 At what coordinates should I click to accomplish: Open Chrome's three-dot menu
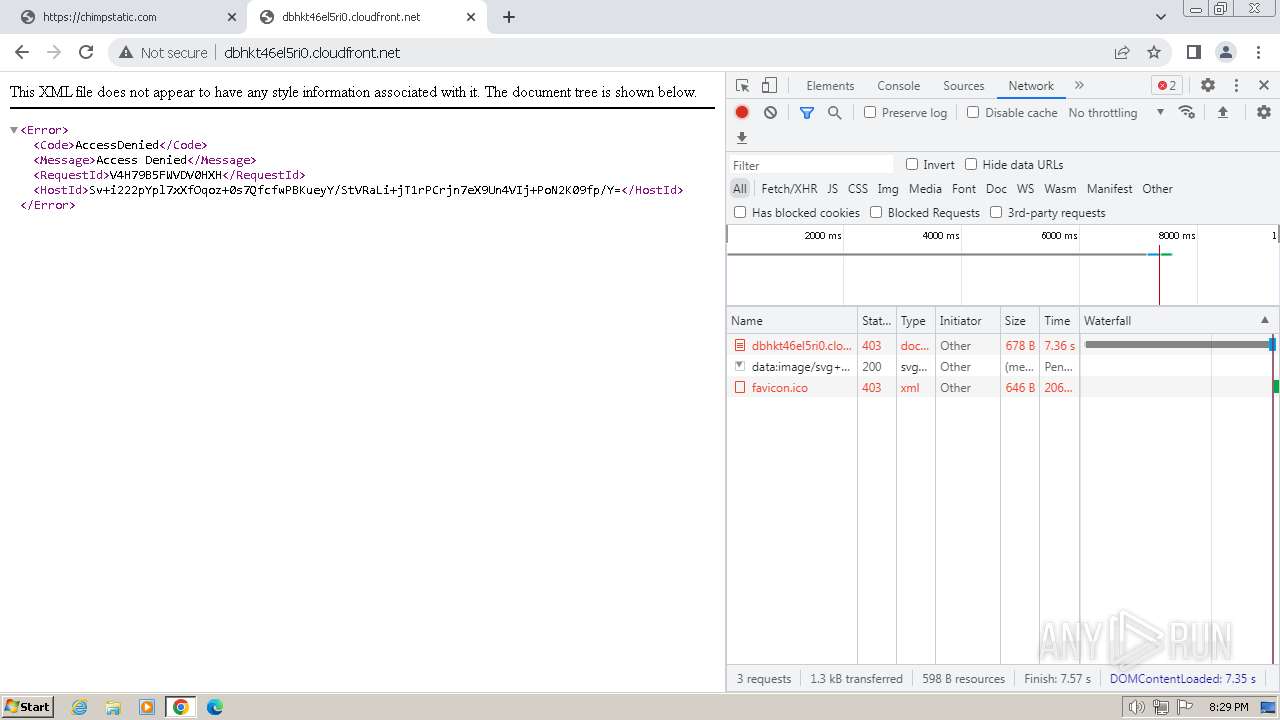1258,52
